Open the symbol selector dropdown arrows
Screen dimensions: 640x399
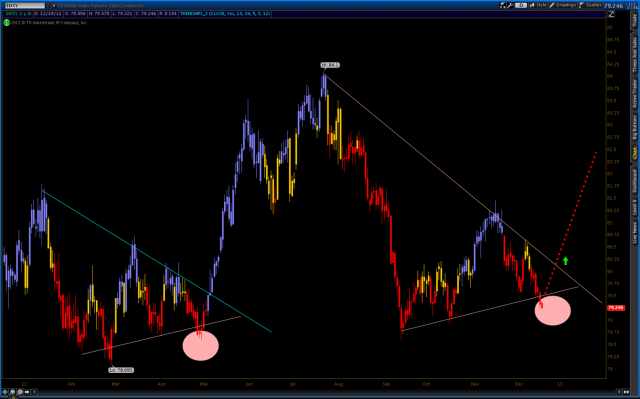[x=48, y=5]
